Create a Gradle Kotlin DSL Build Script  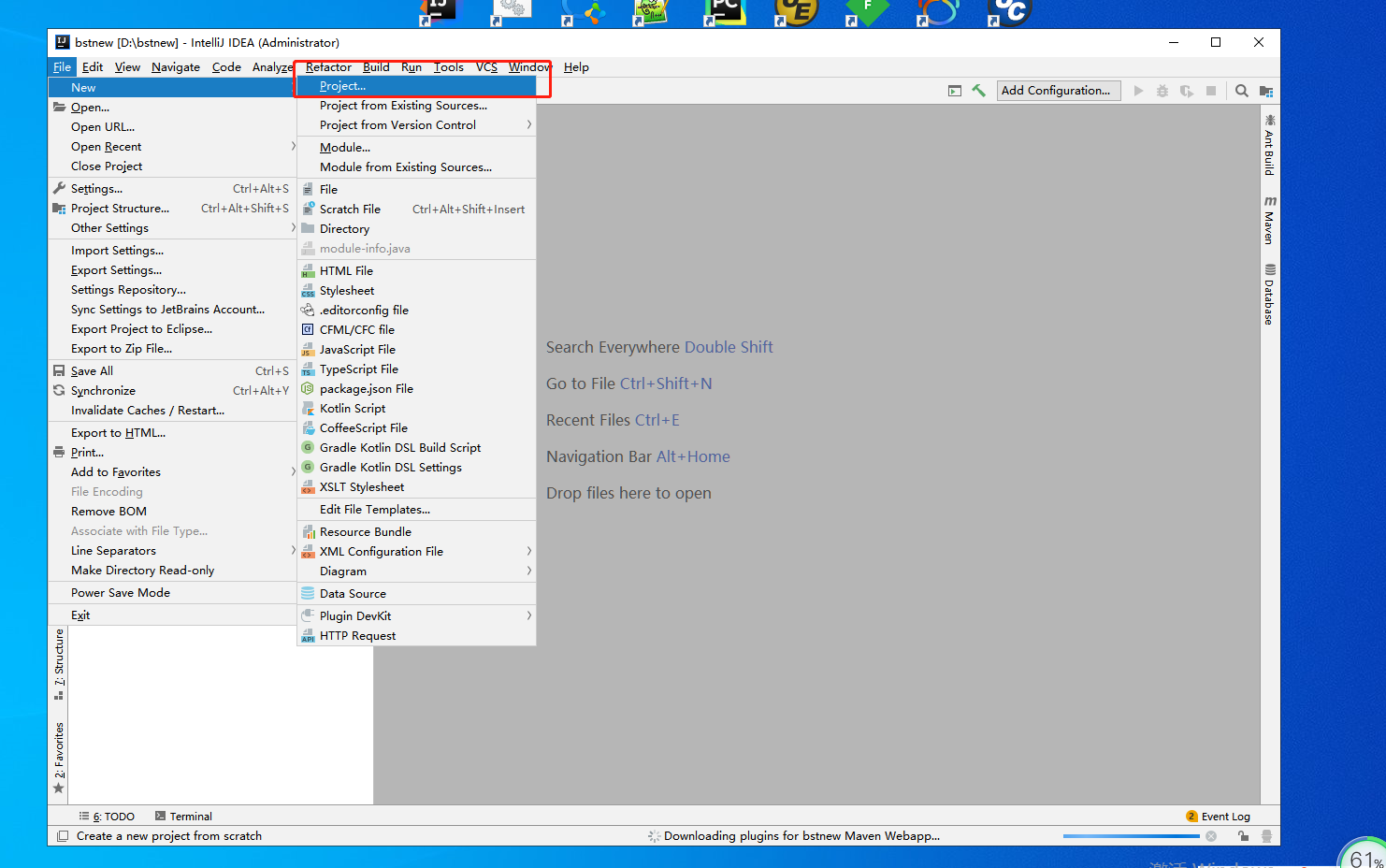(x=416, y=448)
